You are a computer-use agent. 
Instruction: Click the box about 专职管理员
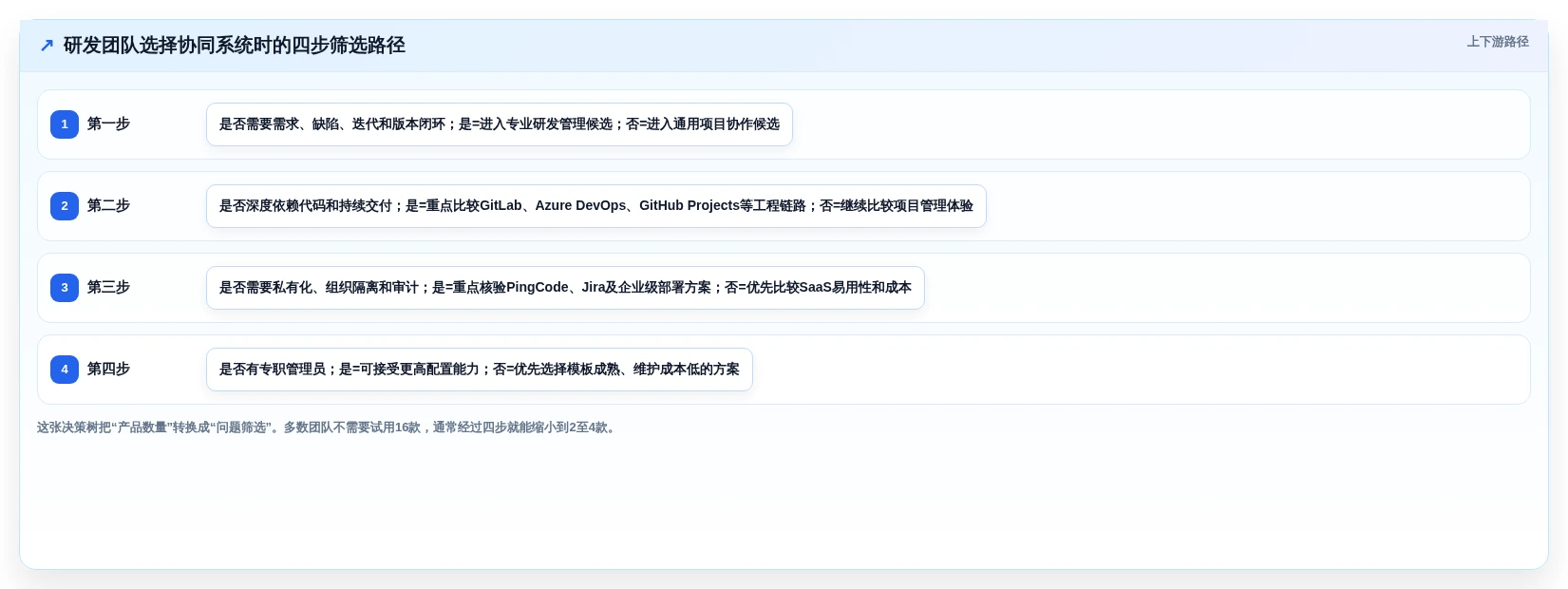coord(480,370)
